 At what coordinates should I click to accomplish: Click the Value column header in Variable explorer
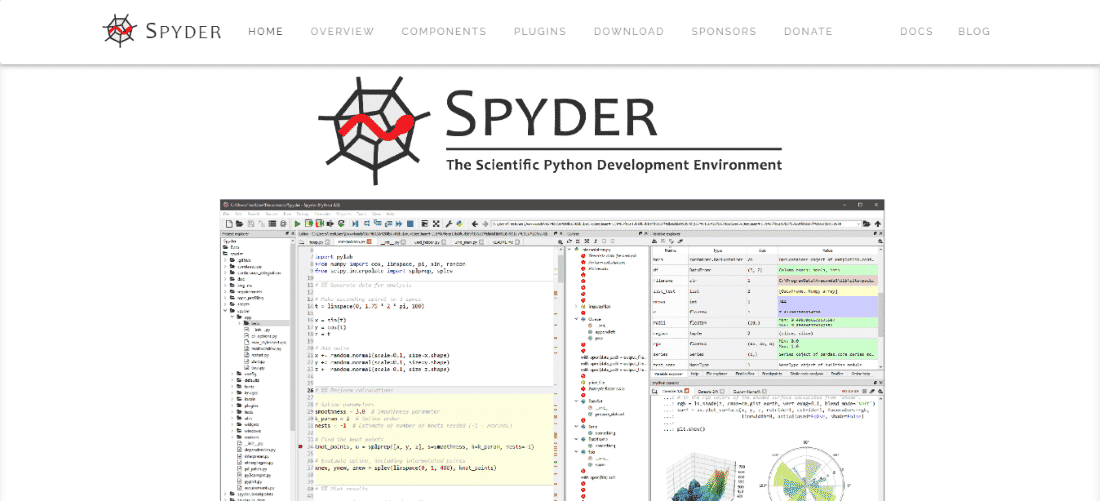coord(828,250)
